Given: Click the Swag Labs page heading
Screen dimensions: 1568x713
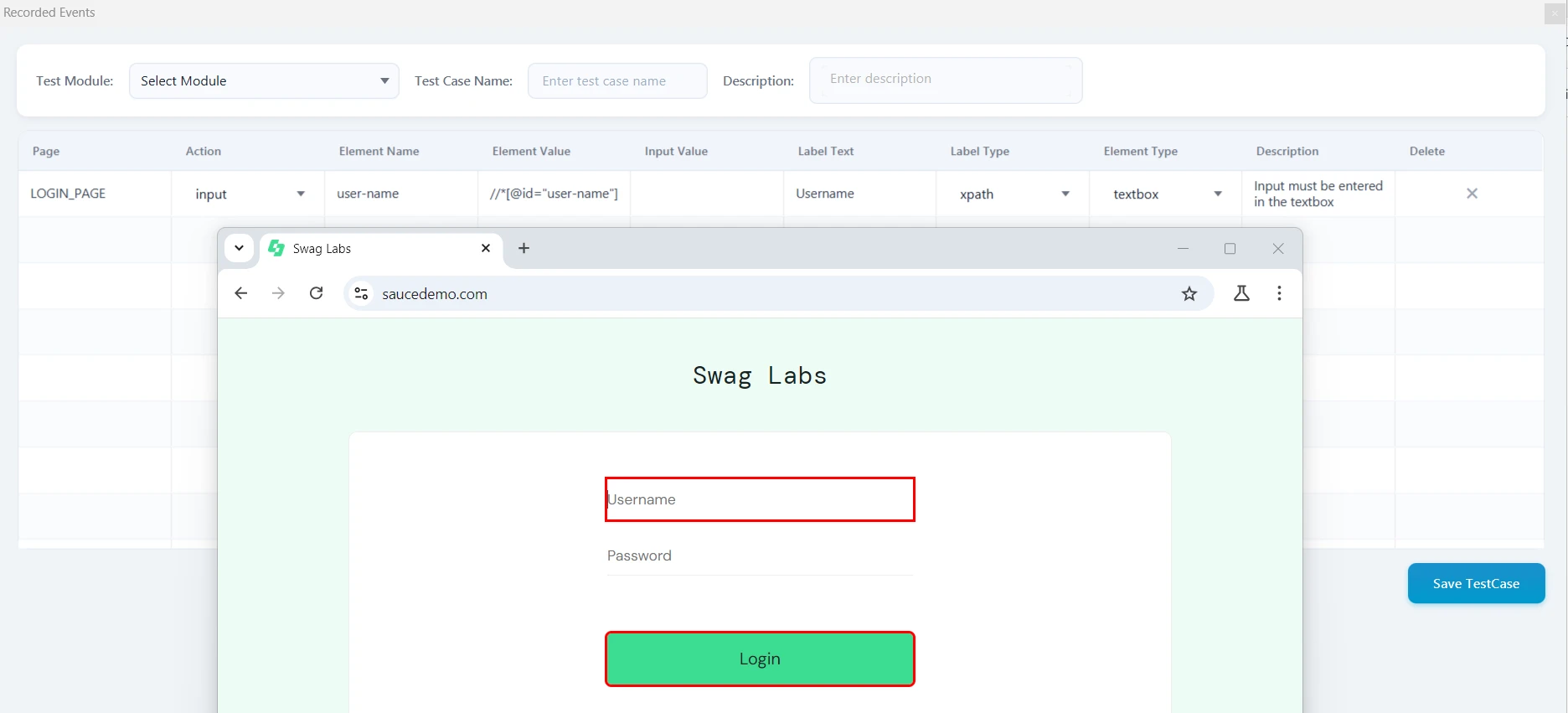Looking at the screenshot, I should (760, 375).
